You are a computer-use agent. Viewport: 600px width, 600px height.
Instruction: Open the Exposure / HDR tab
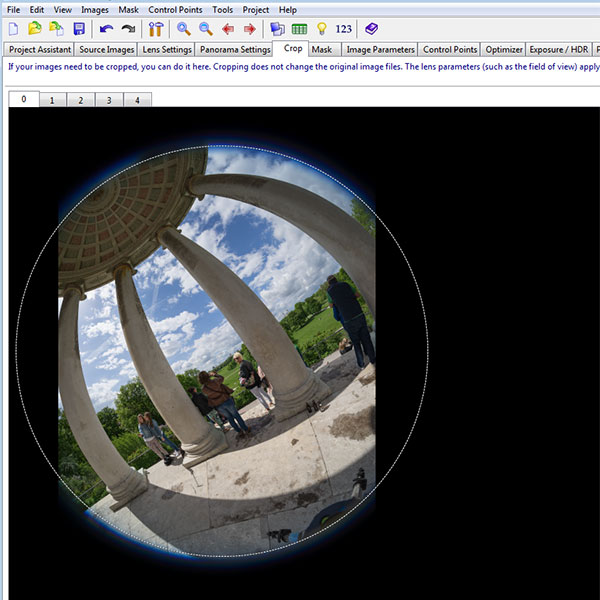[559, 49]
